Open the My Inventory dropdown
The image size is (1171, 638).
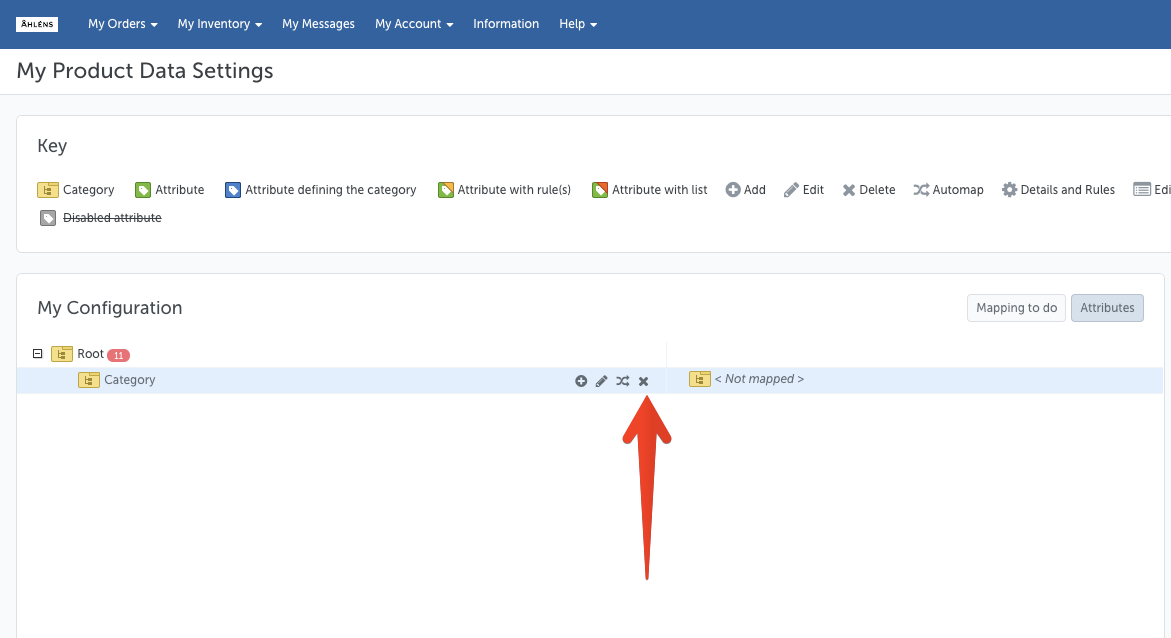pos(220,24)
